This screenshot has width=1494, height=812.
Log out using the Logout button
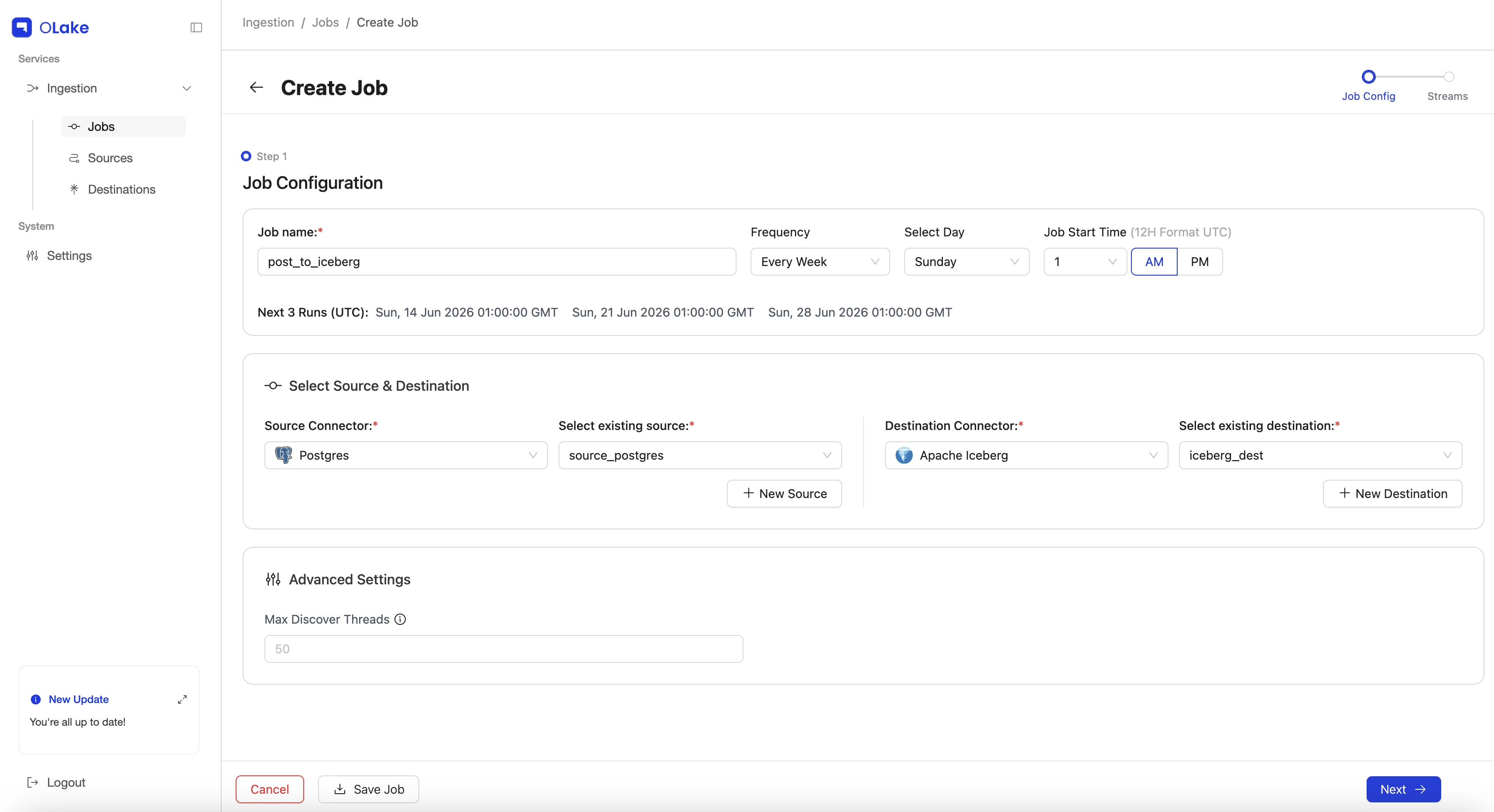pyautogui.click(x=56, y=782)
